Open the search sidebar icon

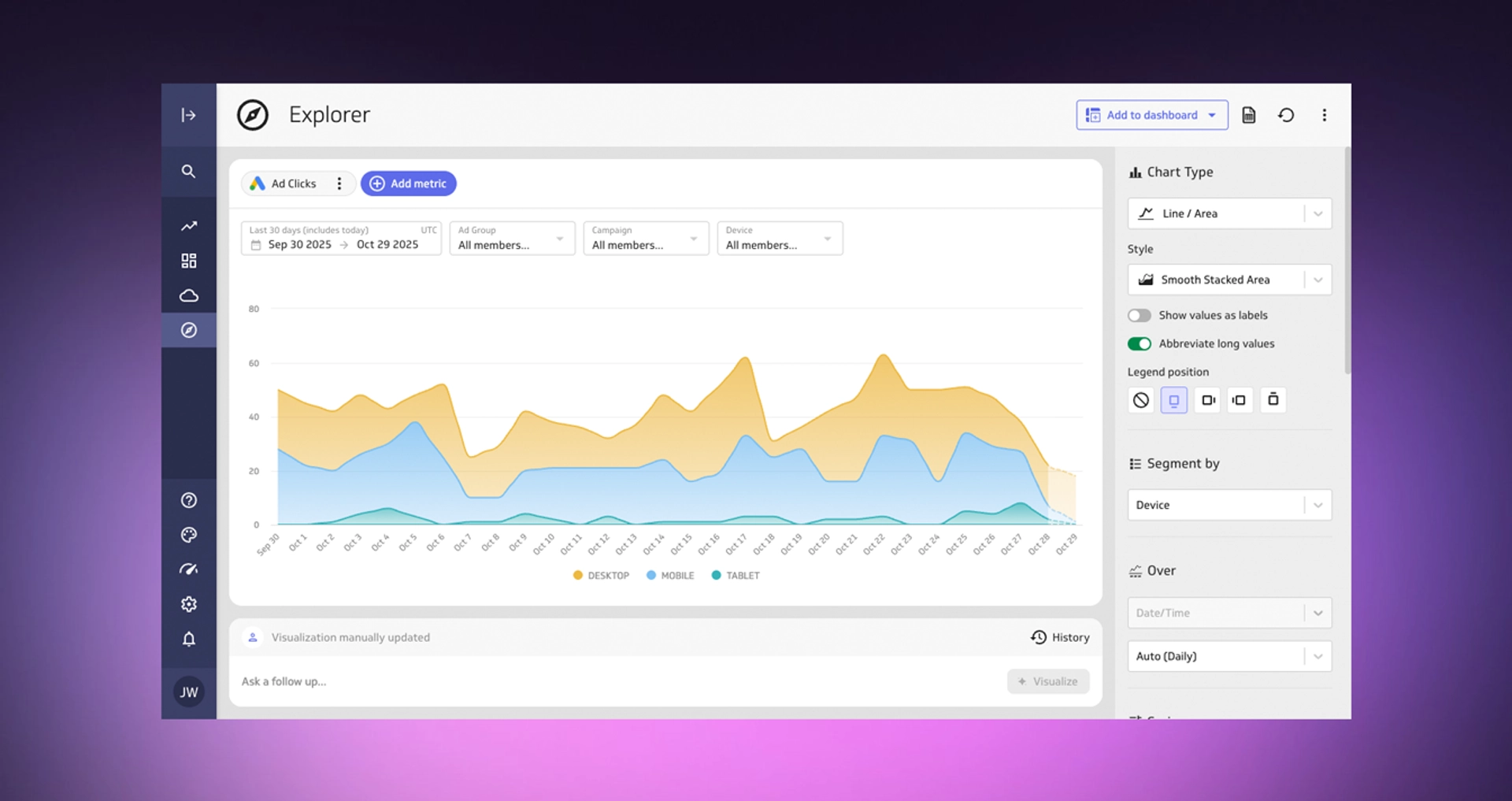coord(188,171)
